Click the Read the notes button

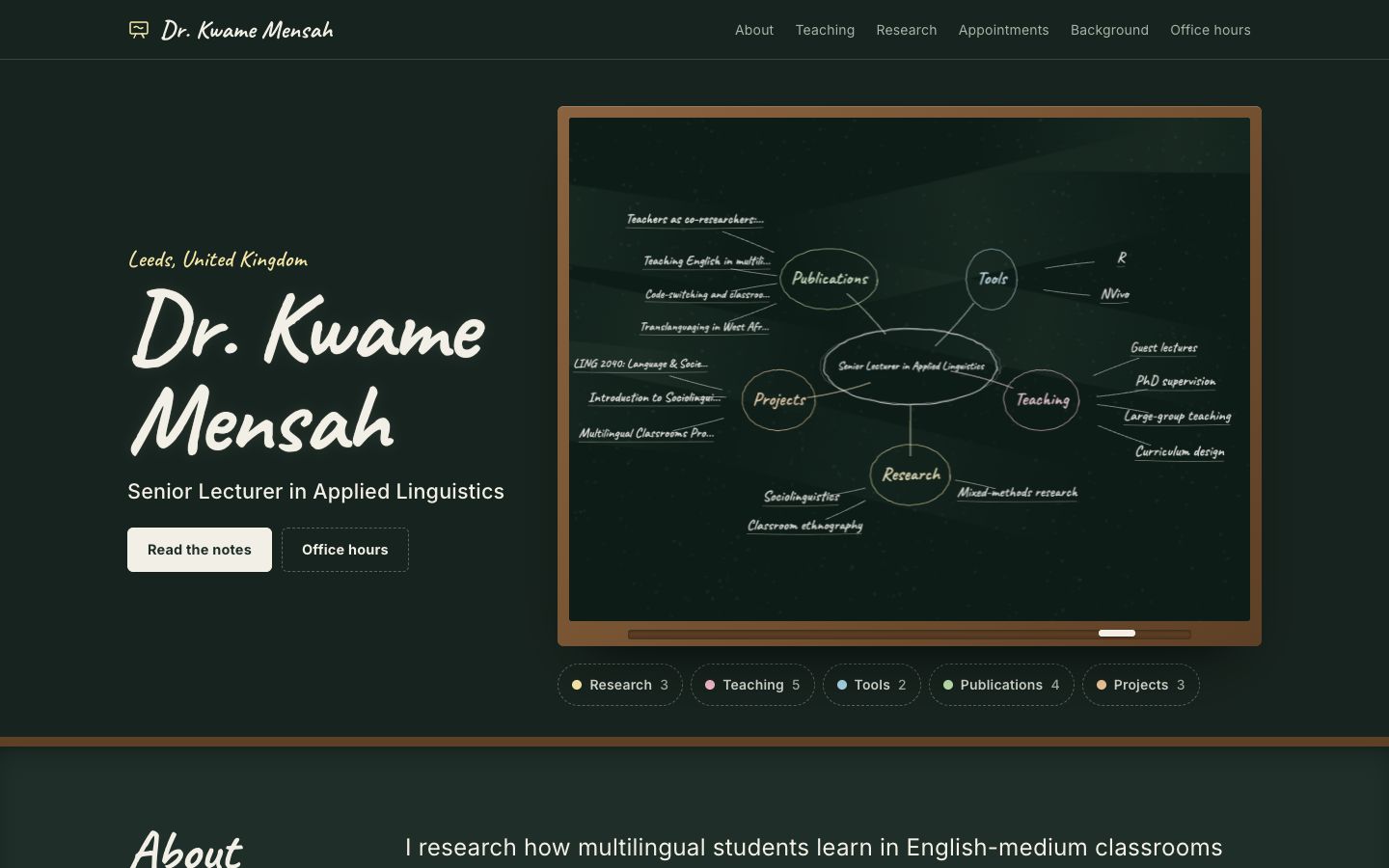coord(200,550)
